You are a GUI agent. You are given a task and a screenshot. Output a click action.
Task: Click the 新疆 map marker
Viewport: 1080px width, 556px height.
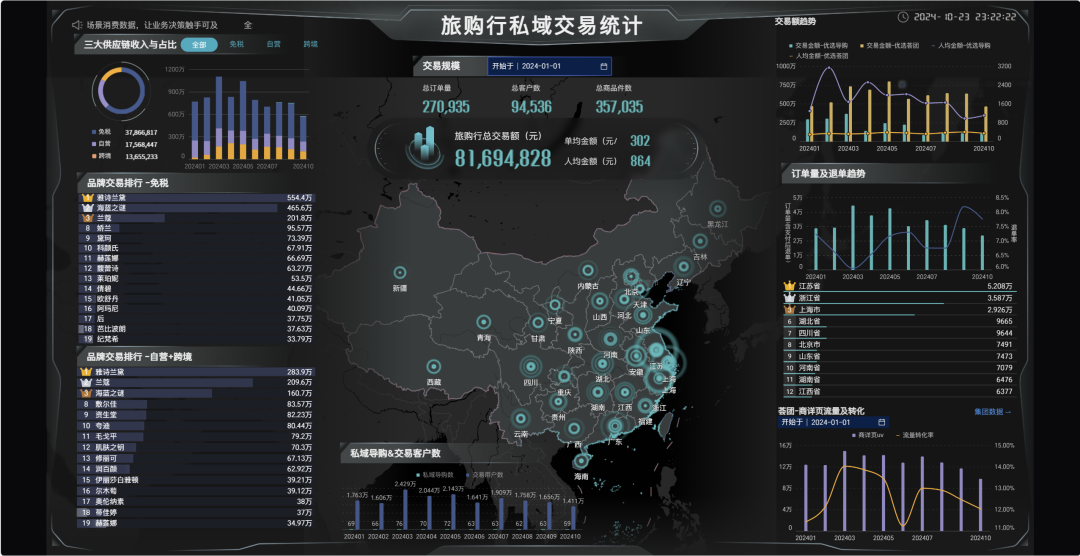click(399, 273)
